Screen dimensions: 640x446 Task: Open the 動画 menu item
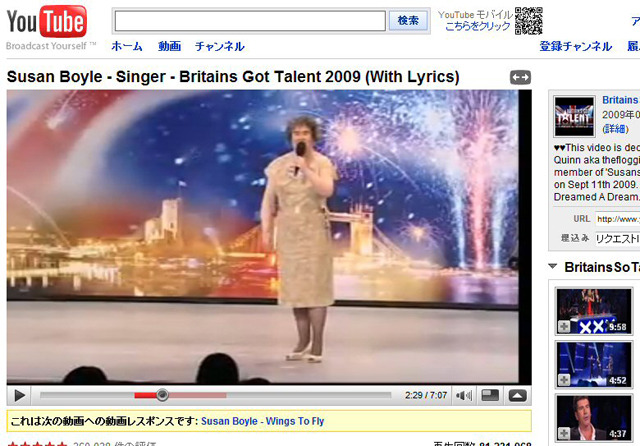click(x=169, y=46)
